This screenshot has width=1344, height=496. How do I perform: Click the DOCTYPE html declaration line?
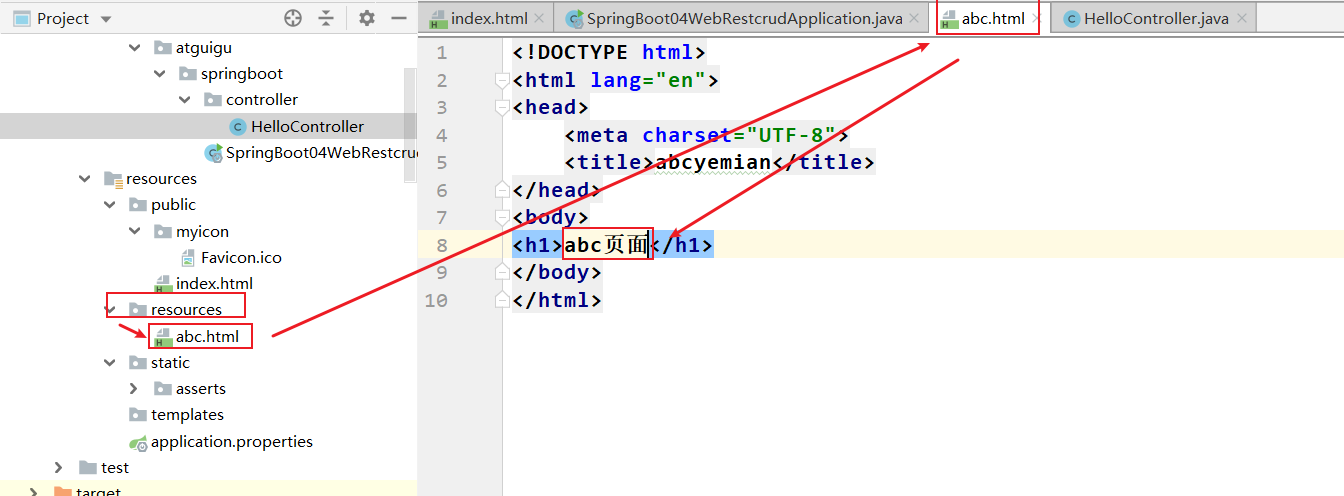(609, 52)
